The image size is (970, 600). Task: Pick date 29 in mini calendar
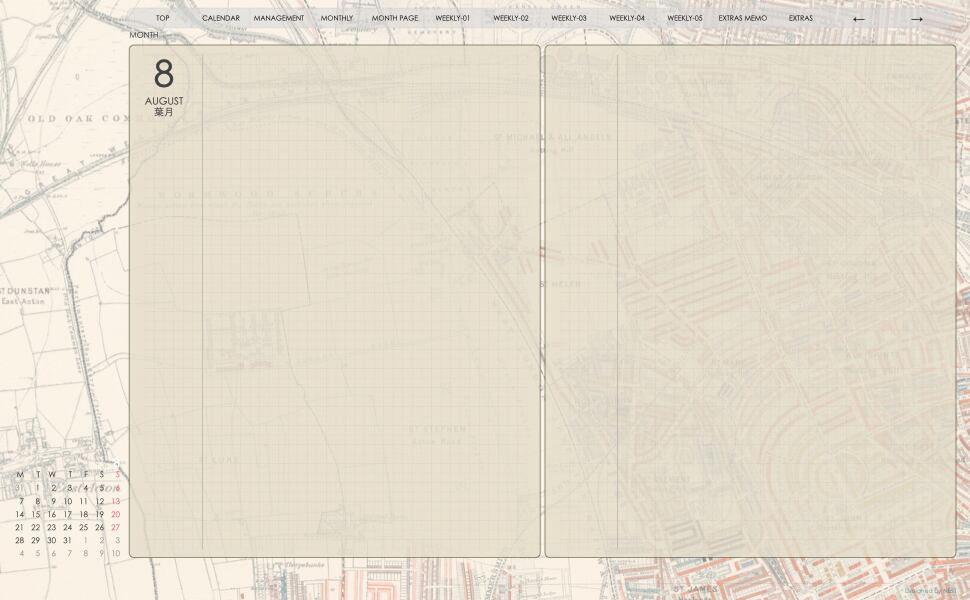[36, 540]
